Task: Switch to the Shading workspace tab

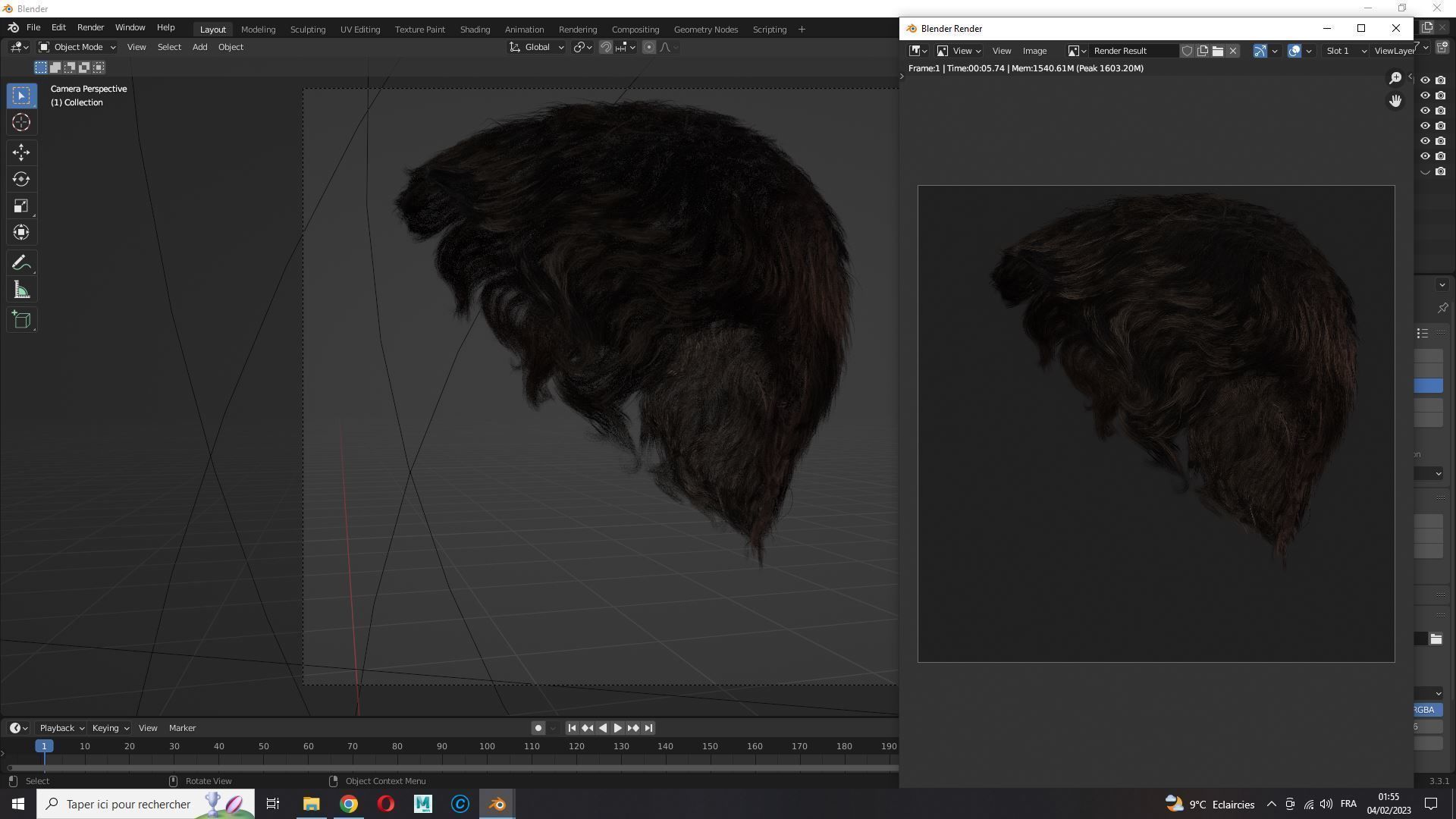Action: (475, 29)
